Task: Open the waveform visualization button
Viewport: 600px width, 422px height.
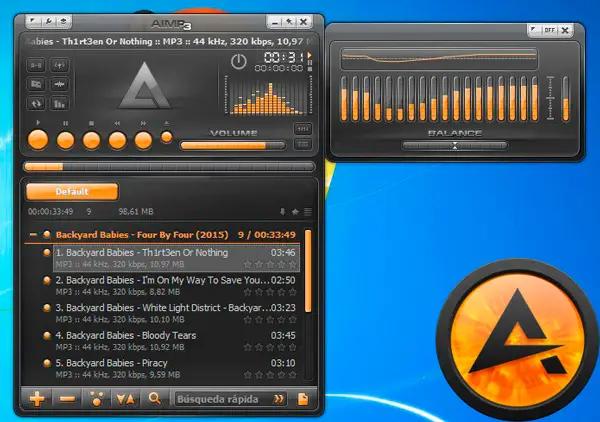Action: click(x=59, y=84)
